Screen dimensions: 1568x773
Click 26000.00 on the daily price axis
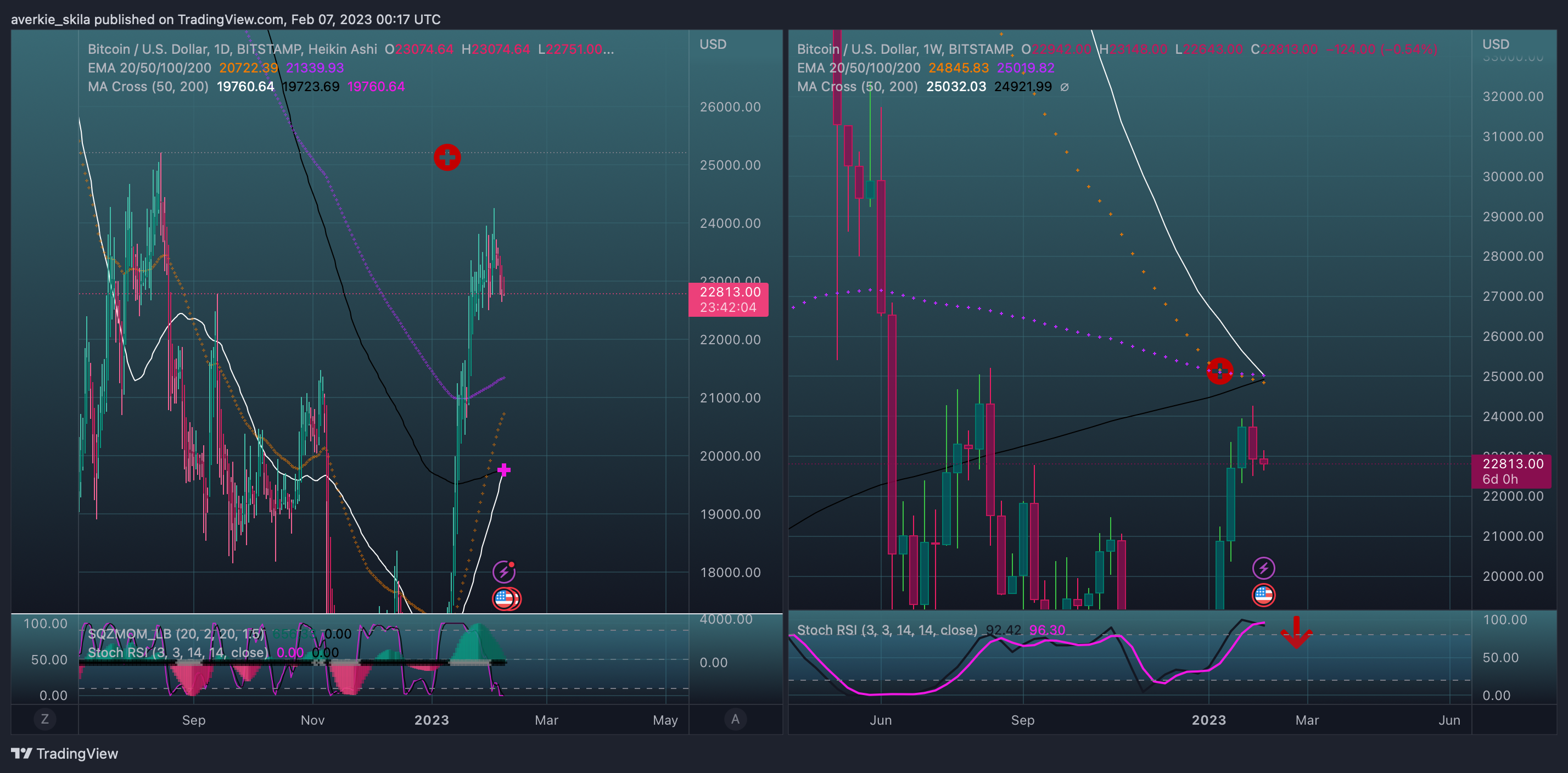point(730,107)
